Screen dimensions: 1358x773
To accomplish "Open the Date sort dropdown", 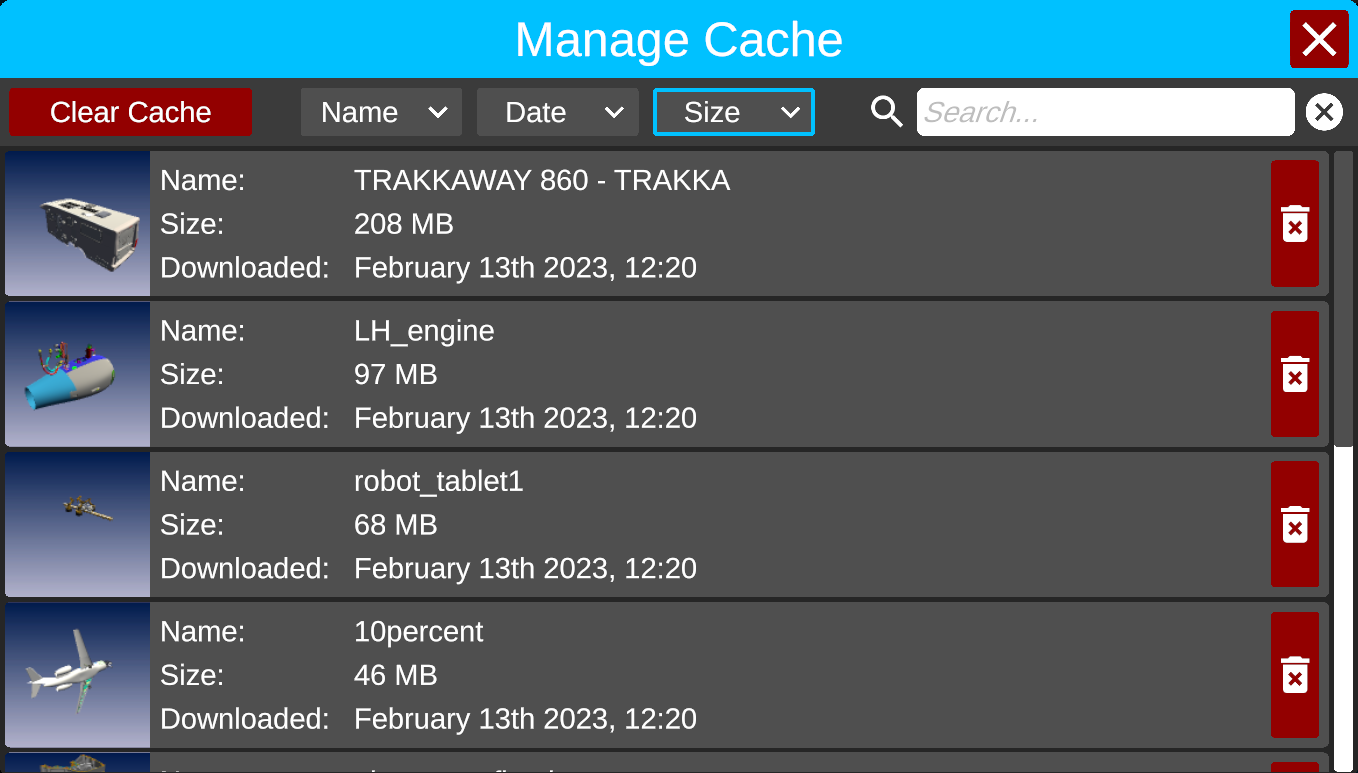I will (557, 112).
